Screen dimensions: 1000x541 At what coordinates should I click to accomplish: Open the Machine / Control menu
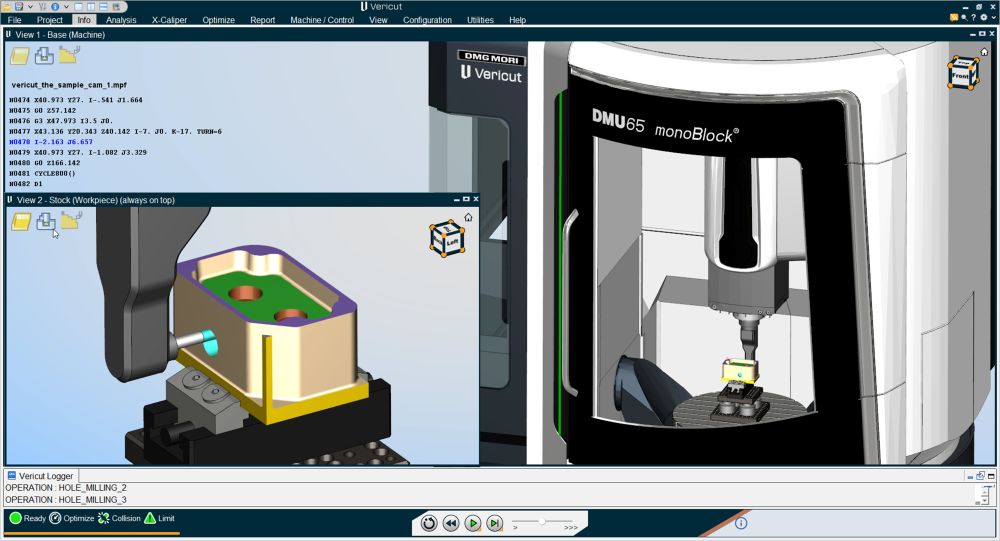coord(322,20)
